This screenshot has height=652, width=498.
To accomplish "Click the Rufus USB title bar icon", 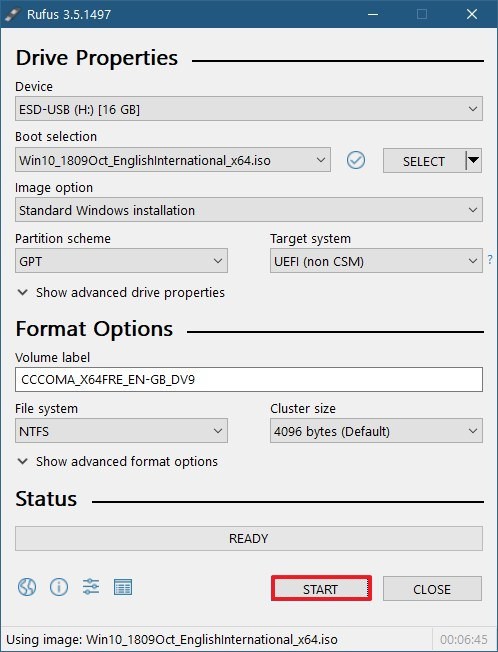I will 12,14.
